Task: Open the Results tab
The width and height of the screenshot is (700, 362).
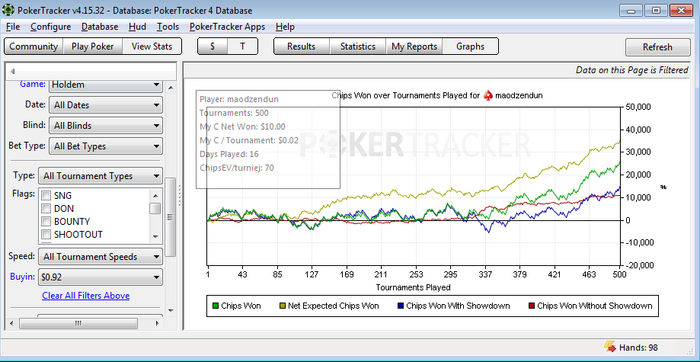Action: pos(301,46)
